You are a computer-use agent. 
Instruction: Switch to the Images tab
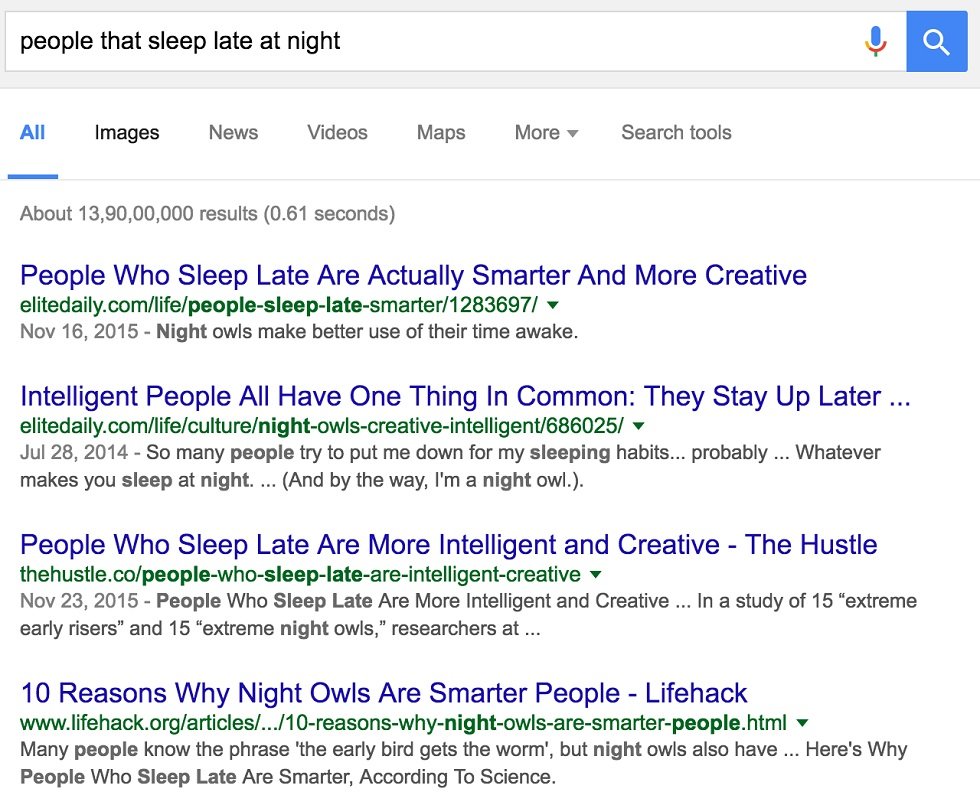click(127, 132)
